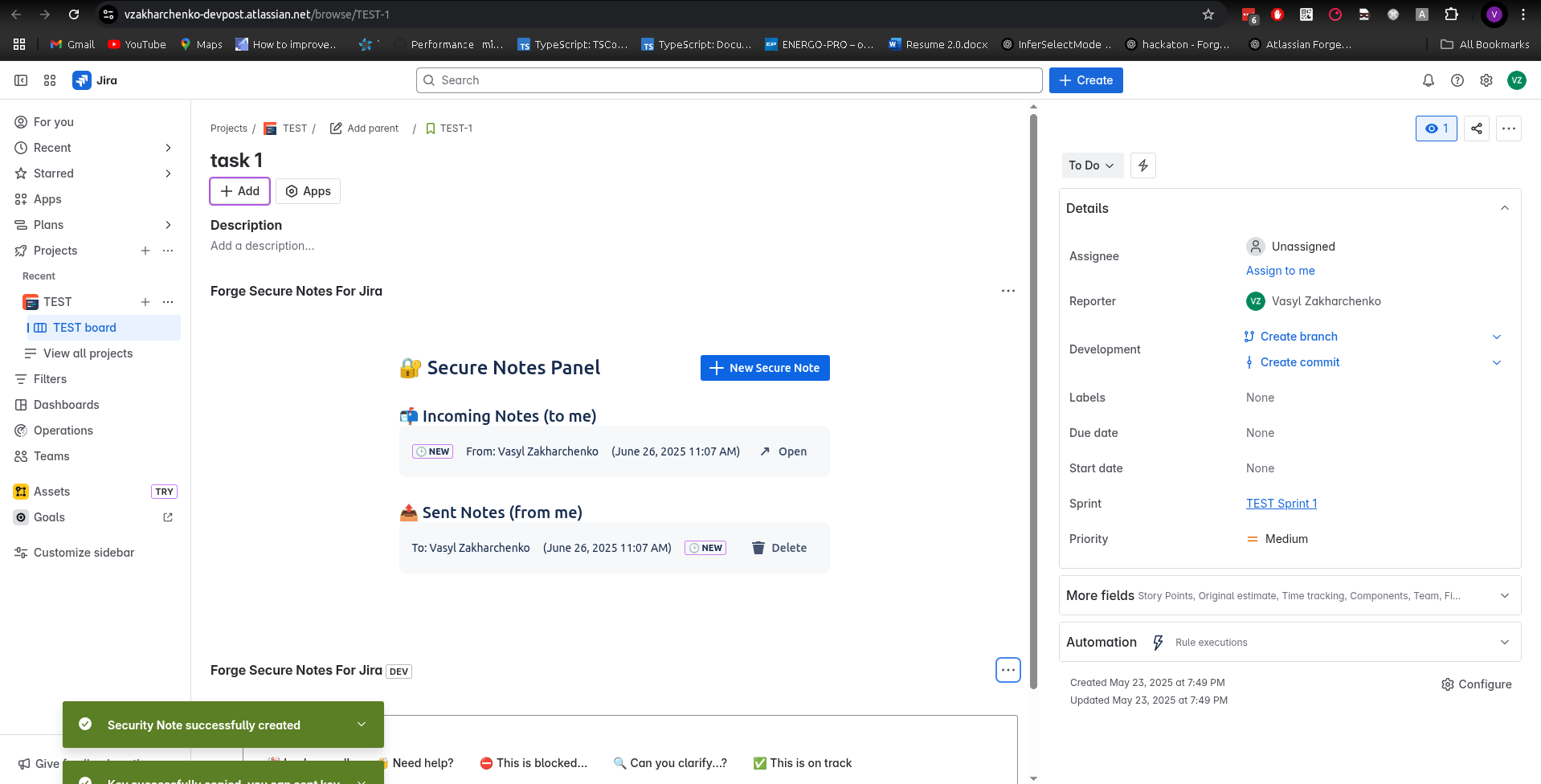
Task: Open Jira settings gear icon
Action: coord(1486,80)
